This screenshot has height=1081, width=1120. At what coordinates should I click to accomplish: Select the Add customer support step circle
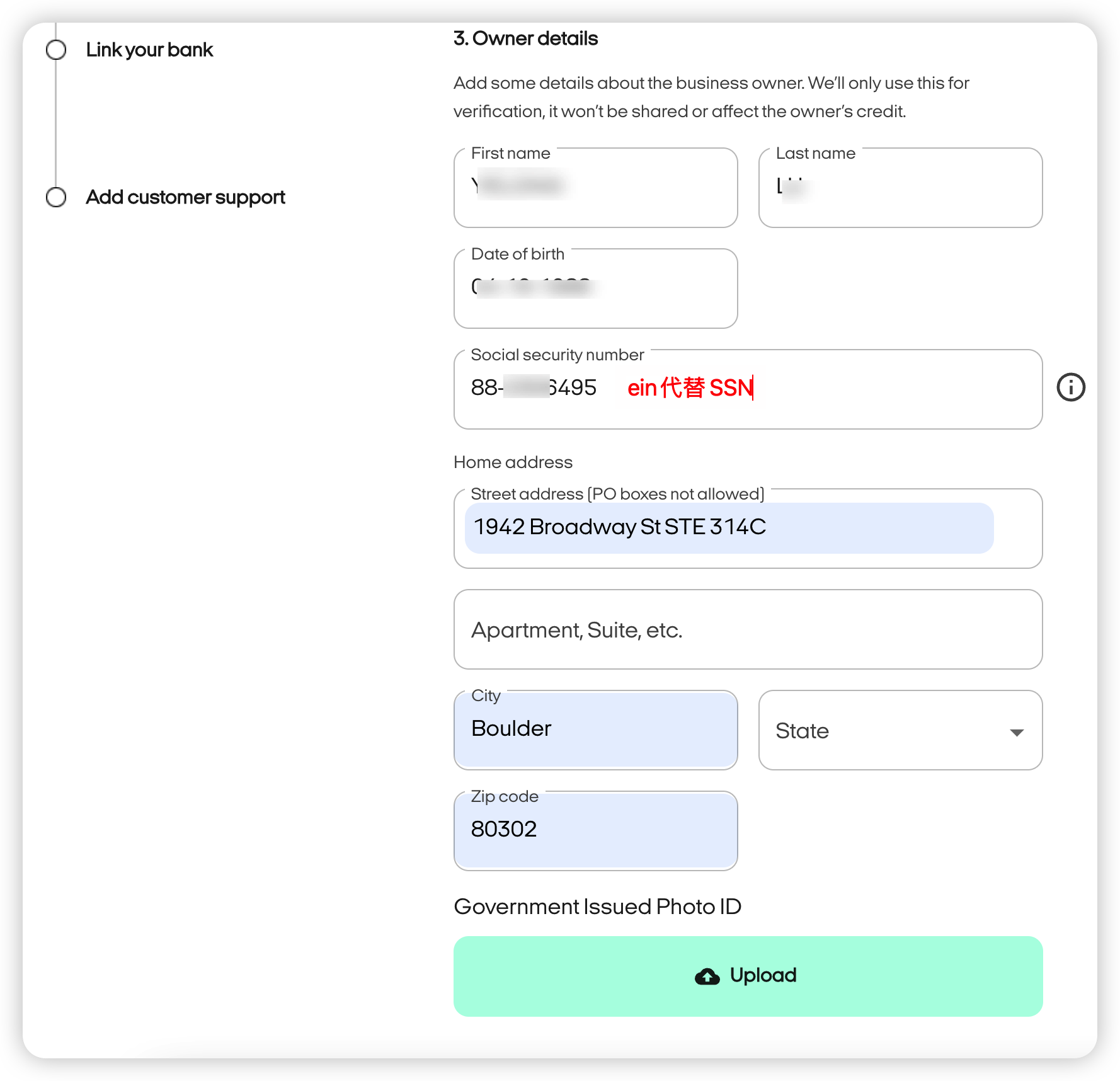coord(56,197)
